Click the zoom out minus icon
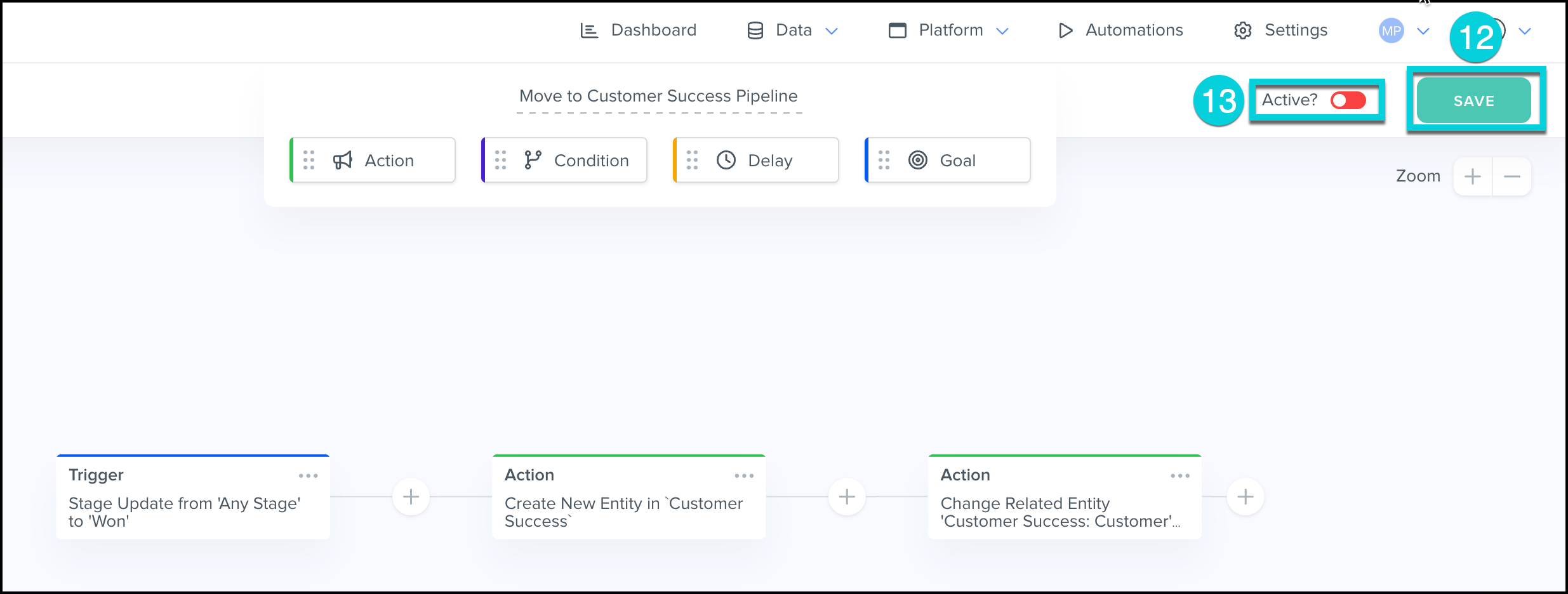The width and height of the screenshot is (1568, 594). point(1512,176)
